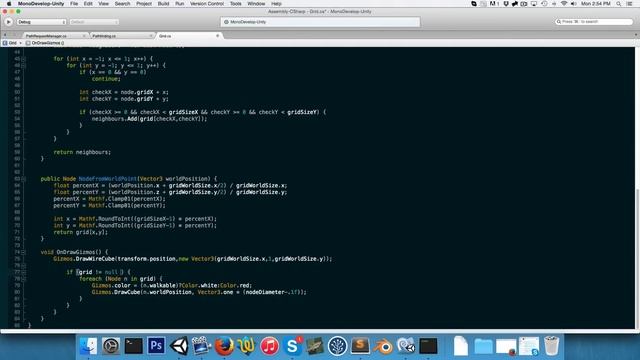Screen dimensions: 640x360
Task: Open Finder from the dock
Action: tap(89, 346)
